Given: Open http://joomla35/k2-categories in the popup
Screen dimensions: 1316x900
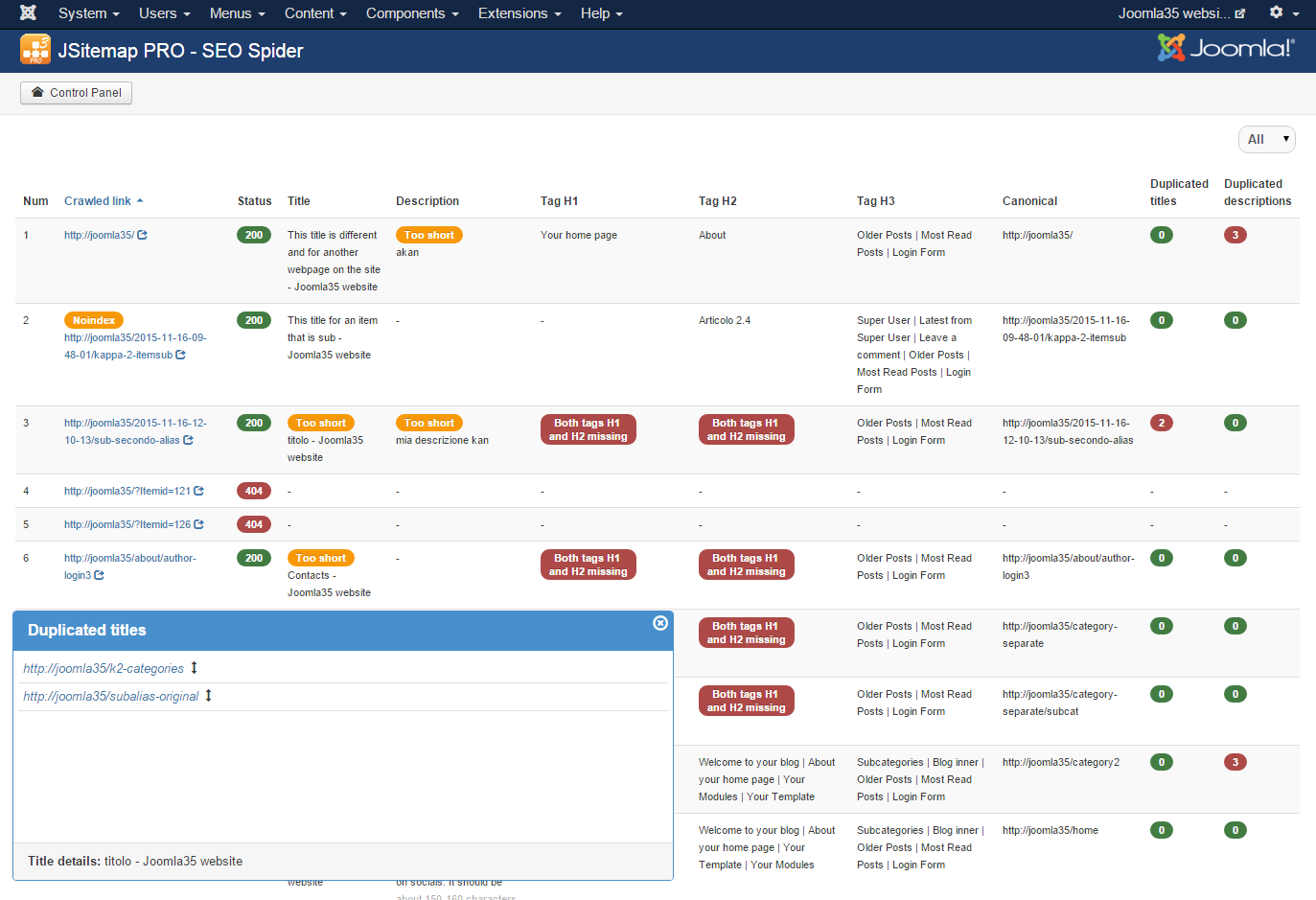Looking at the screenshot, I should tap(104, 668).
